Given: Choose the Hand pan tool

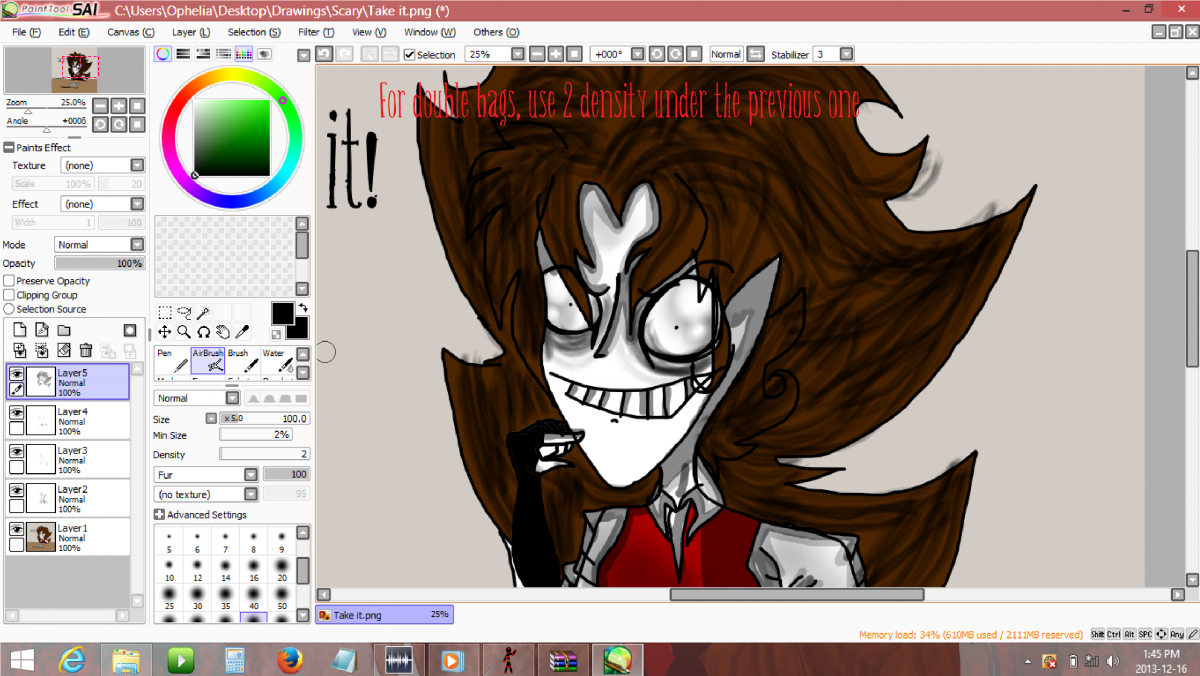Looking at the screenshot, I should (x=223, y=332).
